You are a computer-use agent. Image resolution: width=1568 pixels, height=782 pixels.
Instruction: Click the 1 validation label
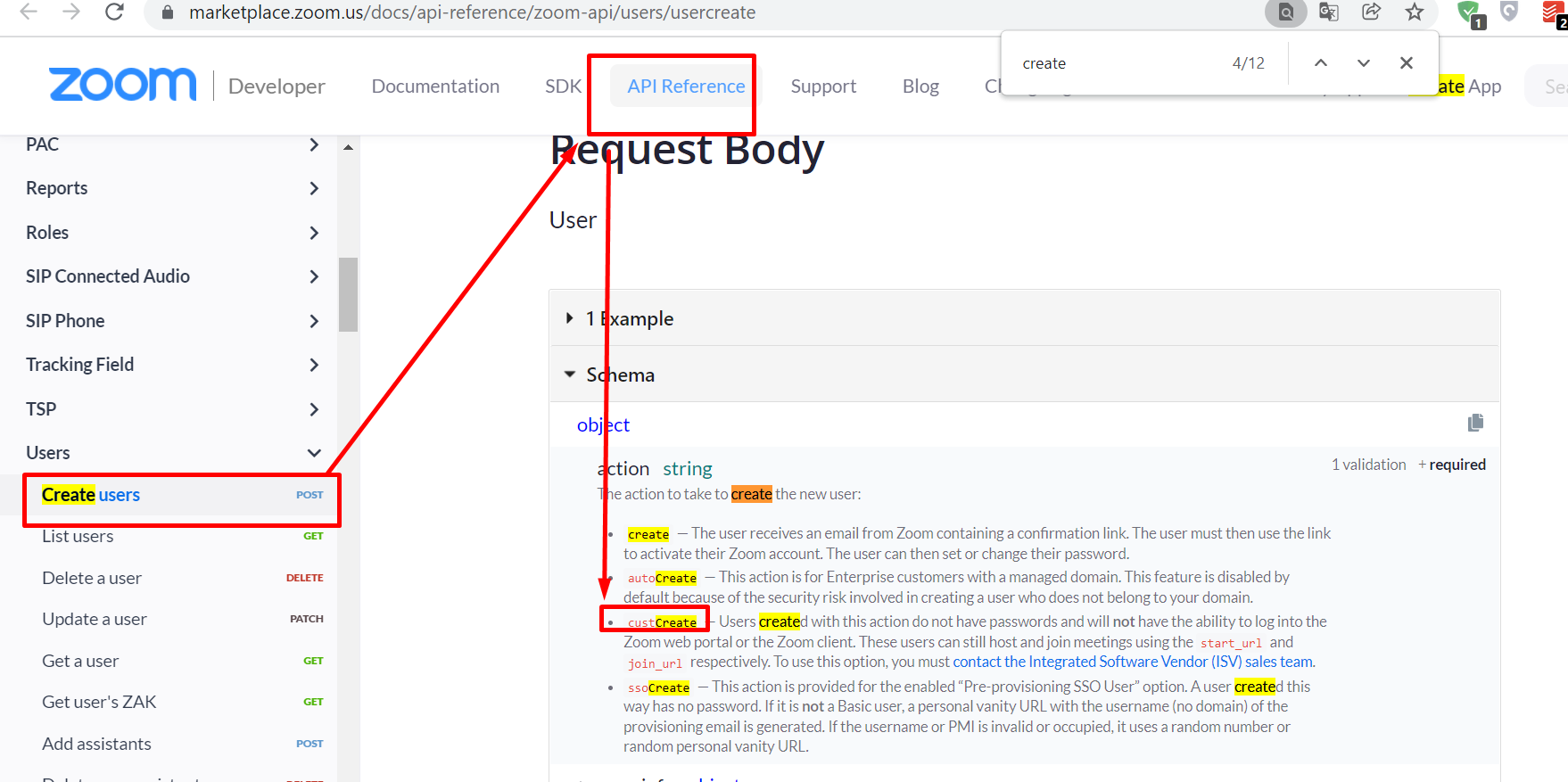1368,465
